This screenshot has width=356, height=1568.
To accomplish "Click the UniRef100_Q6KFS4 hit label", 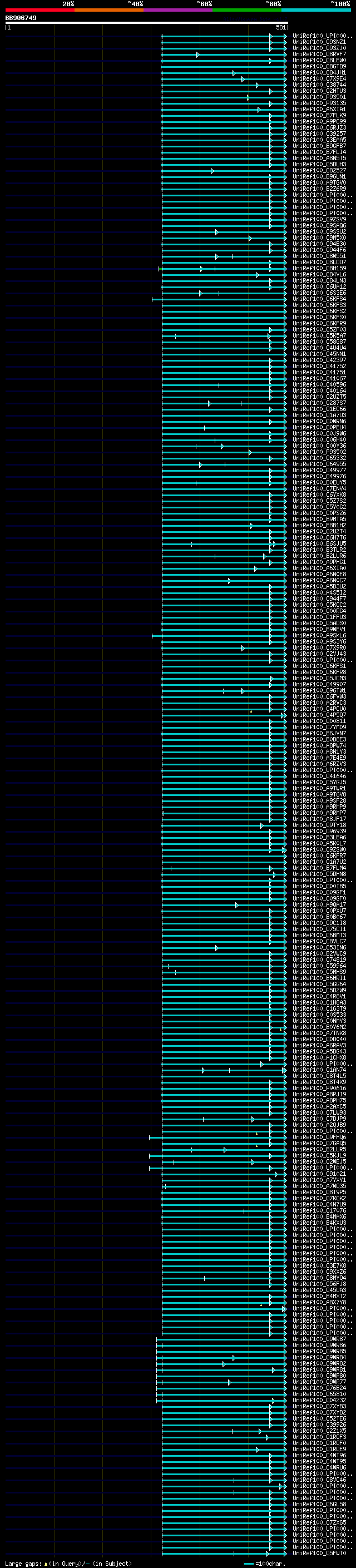I will (319, 299).
